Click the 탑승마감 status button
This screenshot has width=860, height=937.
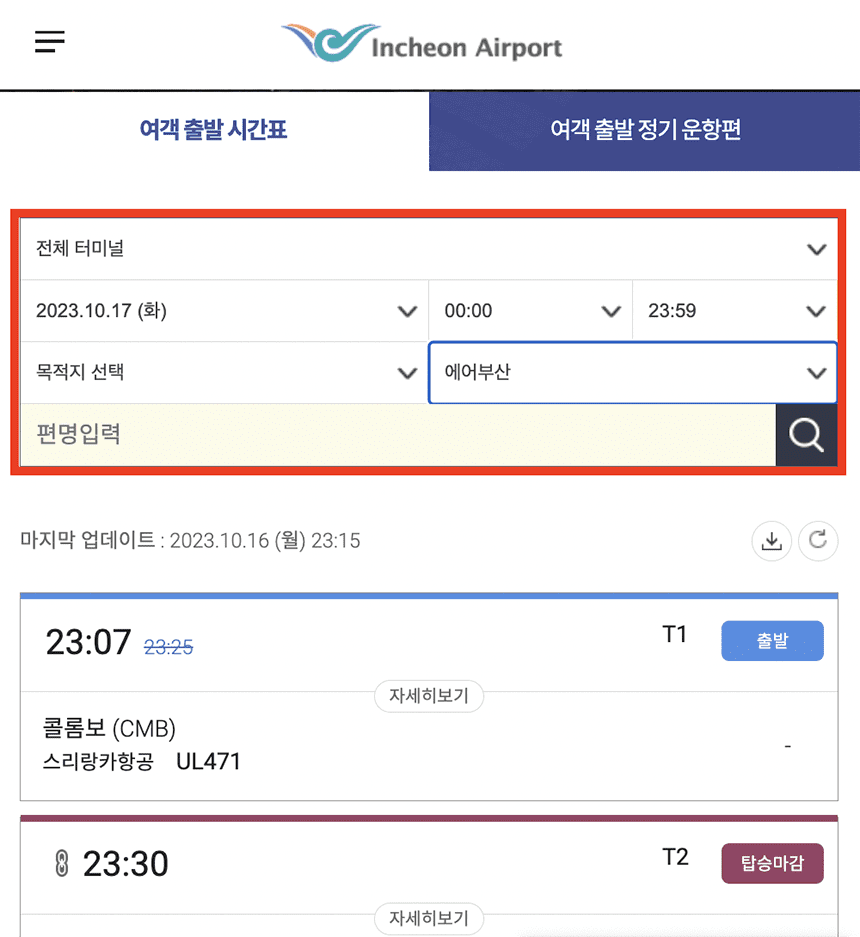pos(772,863)
